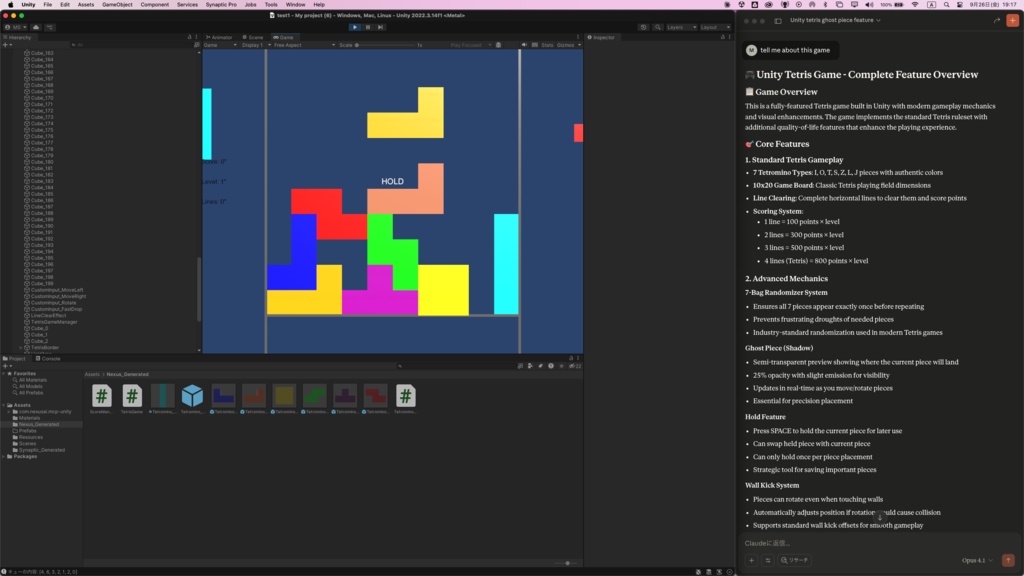Click the attach (+) icon in Claude's input bar
Image resolution: width=1024 pixels, height=576 pixels.
pos(751,561)
